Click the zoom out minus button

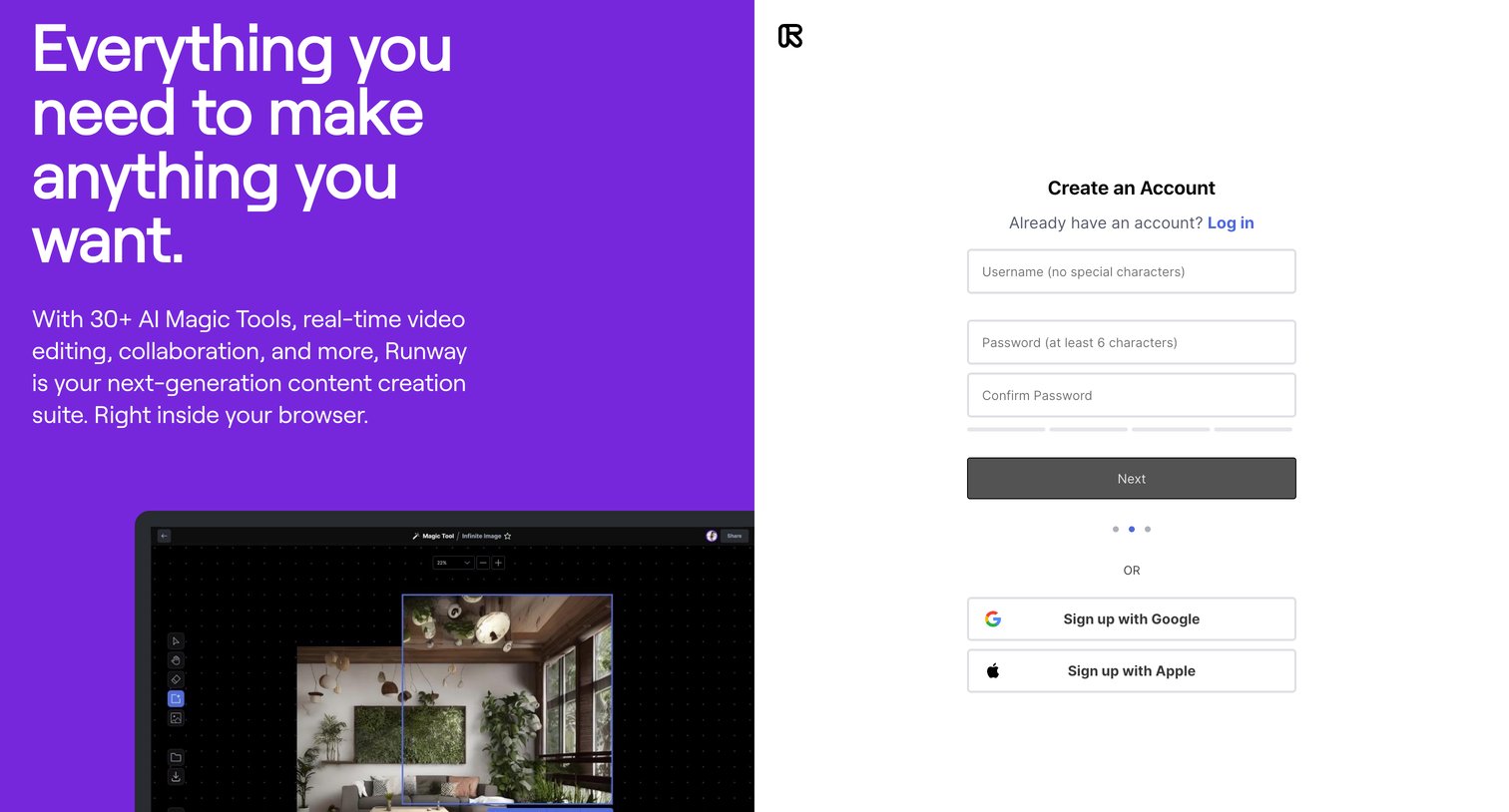[x=483, y=563]
